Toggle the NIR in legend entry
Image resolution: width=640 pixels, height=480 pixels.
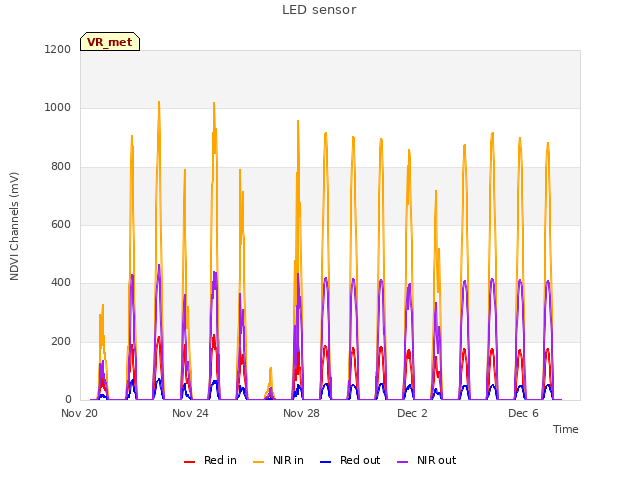click(x=278, y=460)
